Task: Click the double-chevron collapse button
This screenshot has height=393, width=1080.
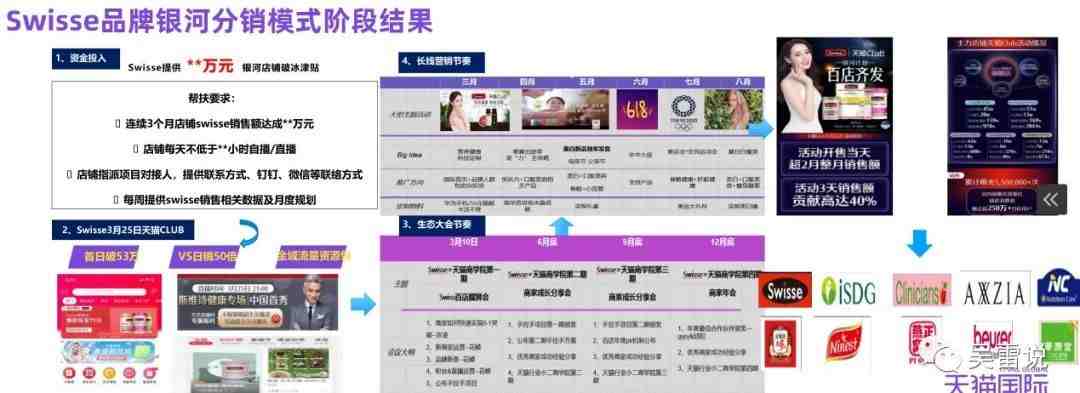Action: [x=1050, y=200]
